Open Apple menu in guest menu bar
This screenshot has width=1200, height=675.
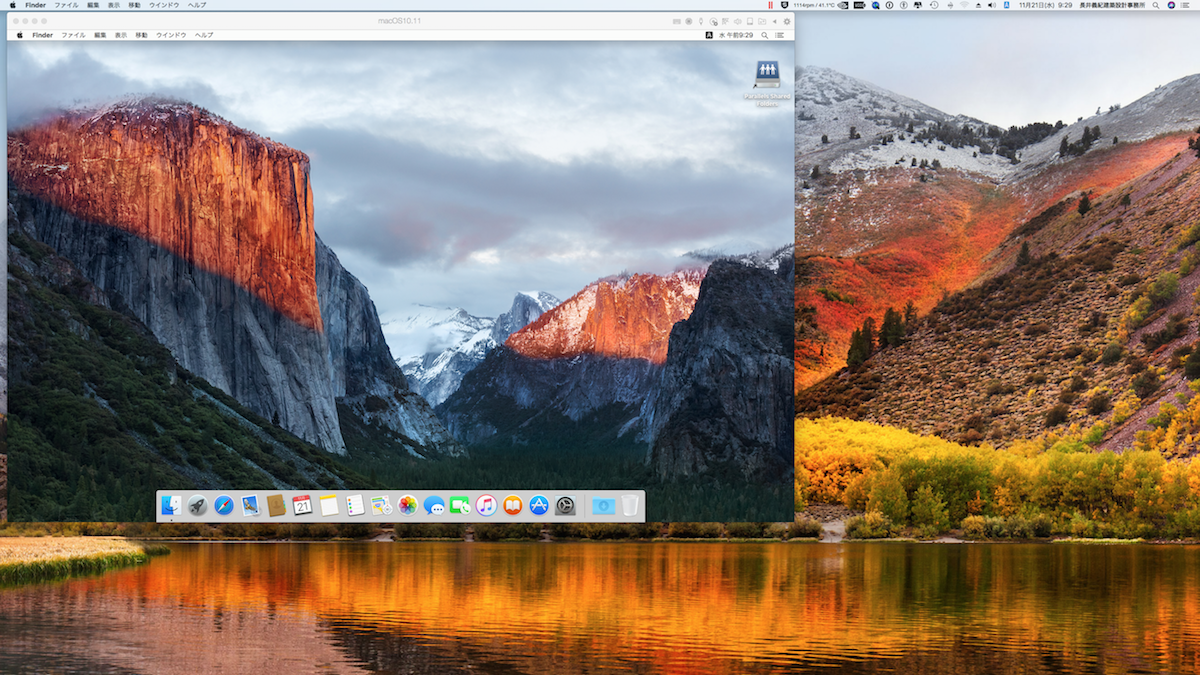(19, 35)
